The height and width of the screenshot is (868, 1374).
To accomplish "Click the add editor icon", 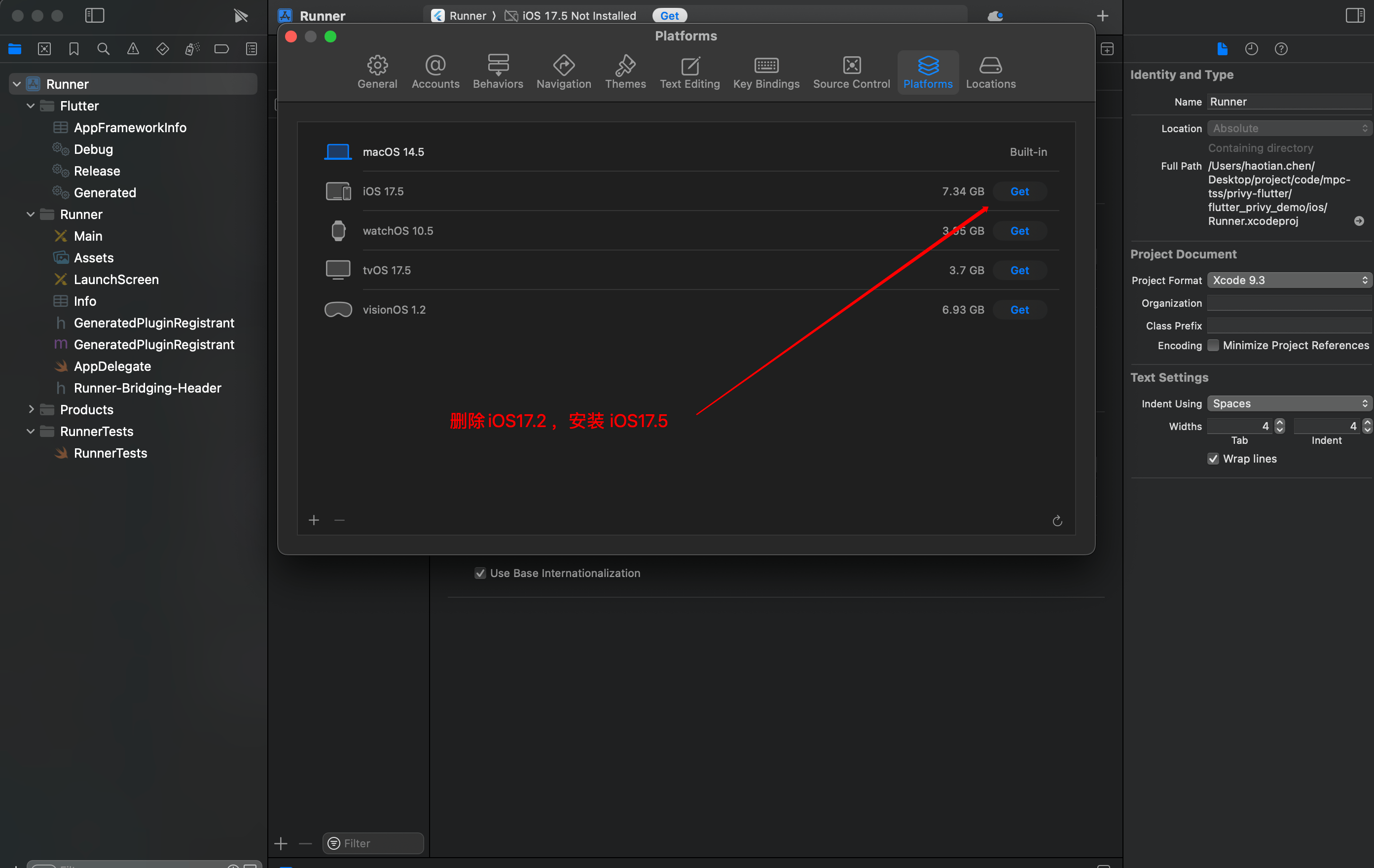I will click(x=1107, y=49).
